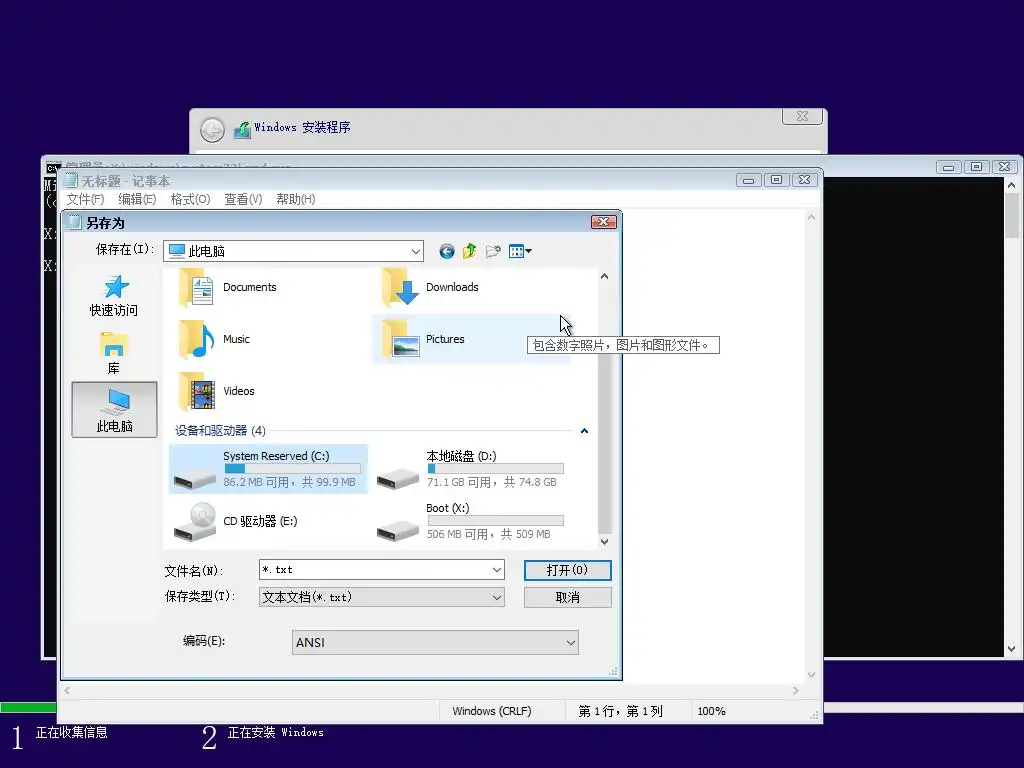Open the 格式(O) menu in Notepad
Screen dimensions: 1024x768
[x=190, y=199]
